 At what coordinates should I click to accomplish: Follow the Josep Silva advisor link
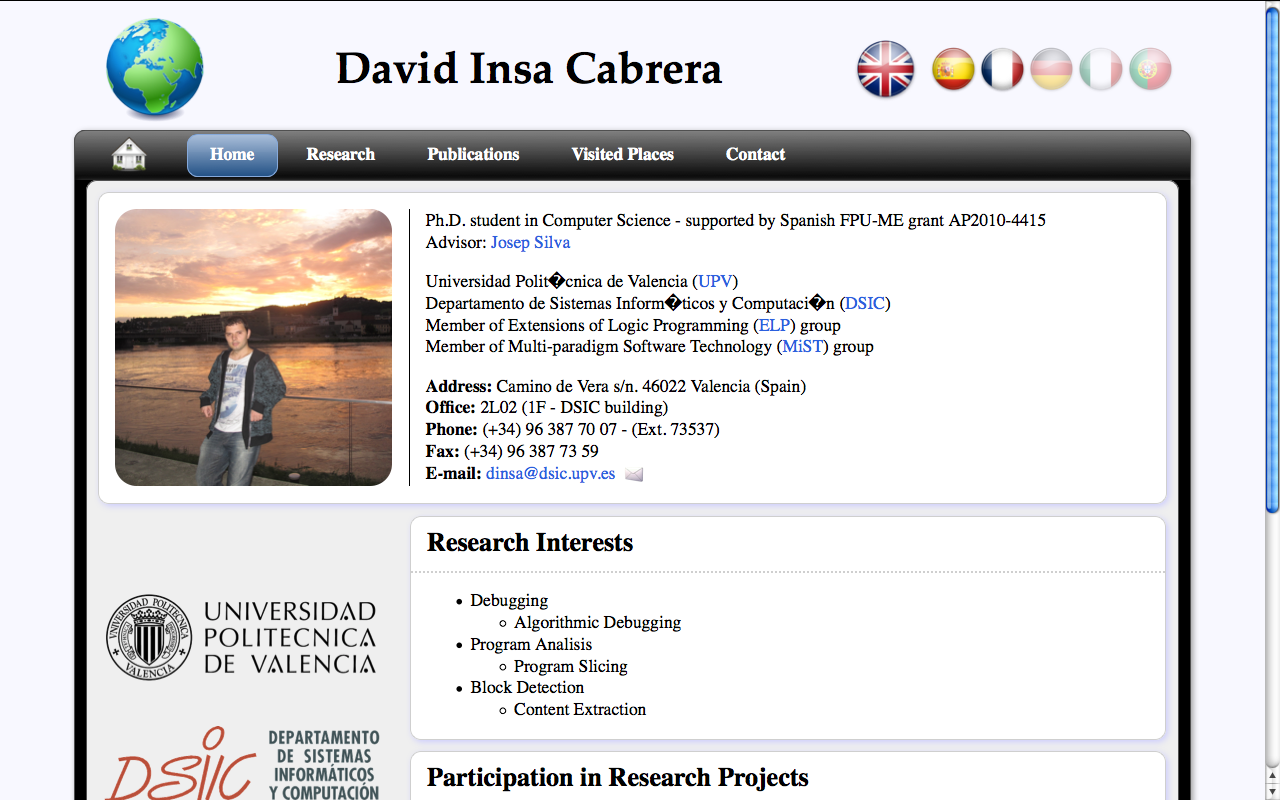530,243
